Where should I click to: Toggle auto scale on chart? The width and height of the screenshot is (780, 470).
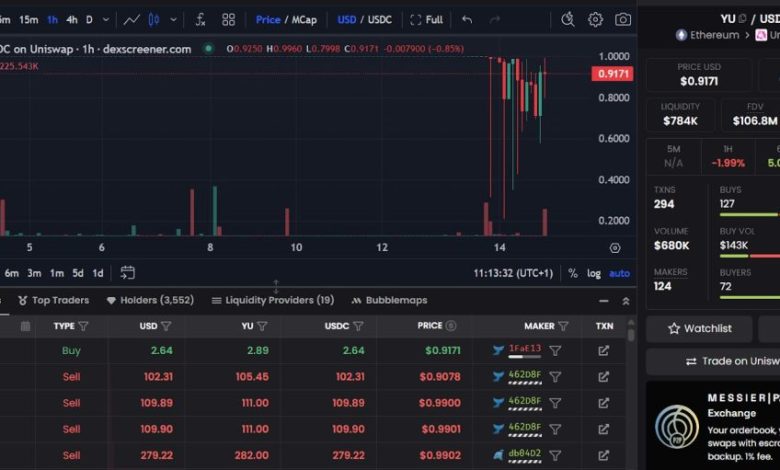coord(619,273)
